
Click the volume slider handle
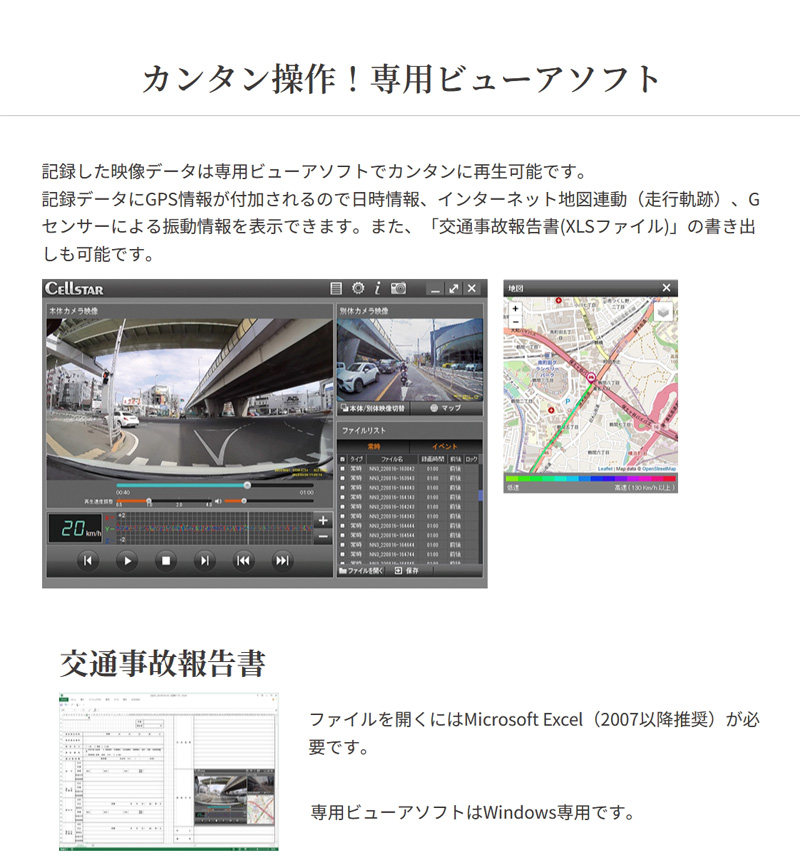243,501
